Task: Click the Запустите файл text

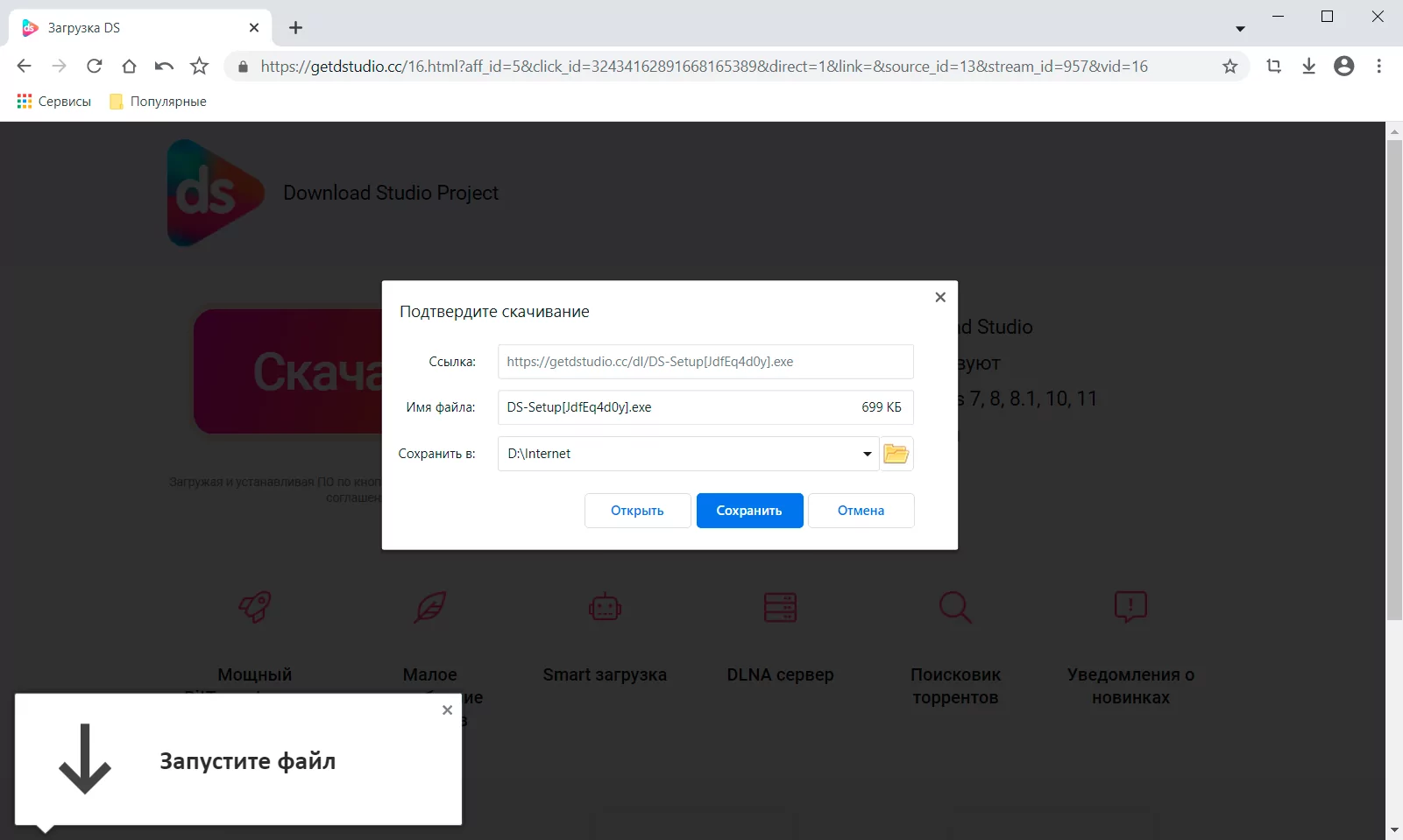Action: (247, 761)
